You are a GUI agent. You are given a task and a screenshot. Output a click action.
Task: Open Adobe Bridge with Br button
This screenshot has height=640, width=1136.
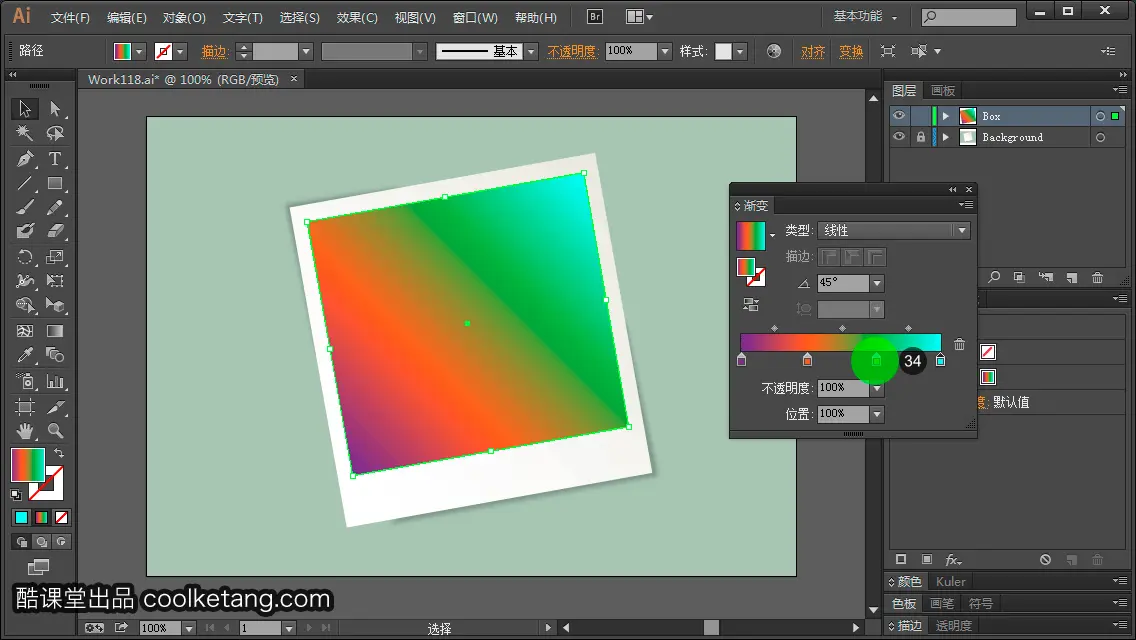594,17
